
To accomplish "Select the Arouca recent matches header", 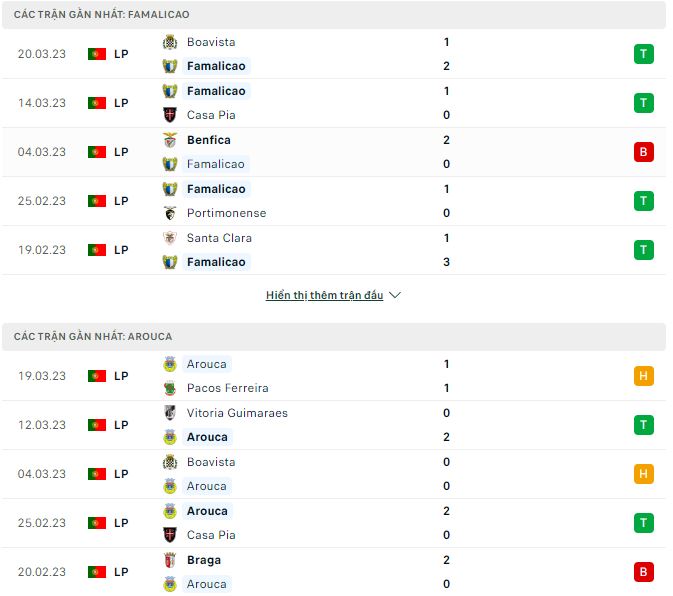I will tap(93, 337).
